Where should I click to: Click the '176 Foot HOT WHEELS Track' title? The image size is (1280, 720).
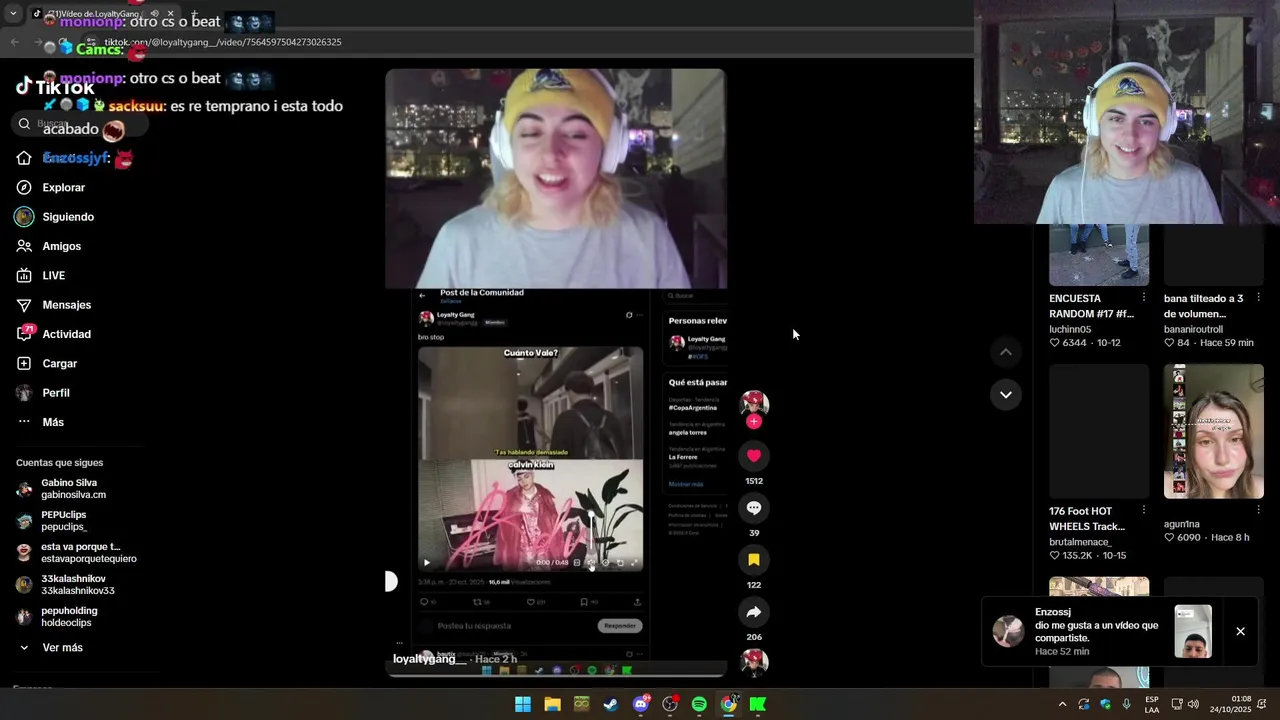[x=1087, y=519]
